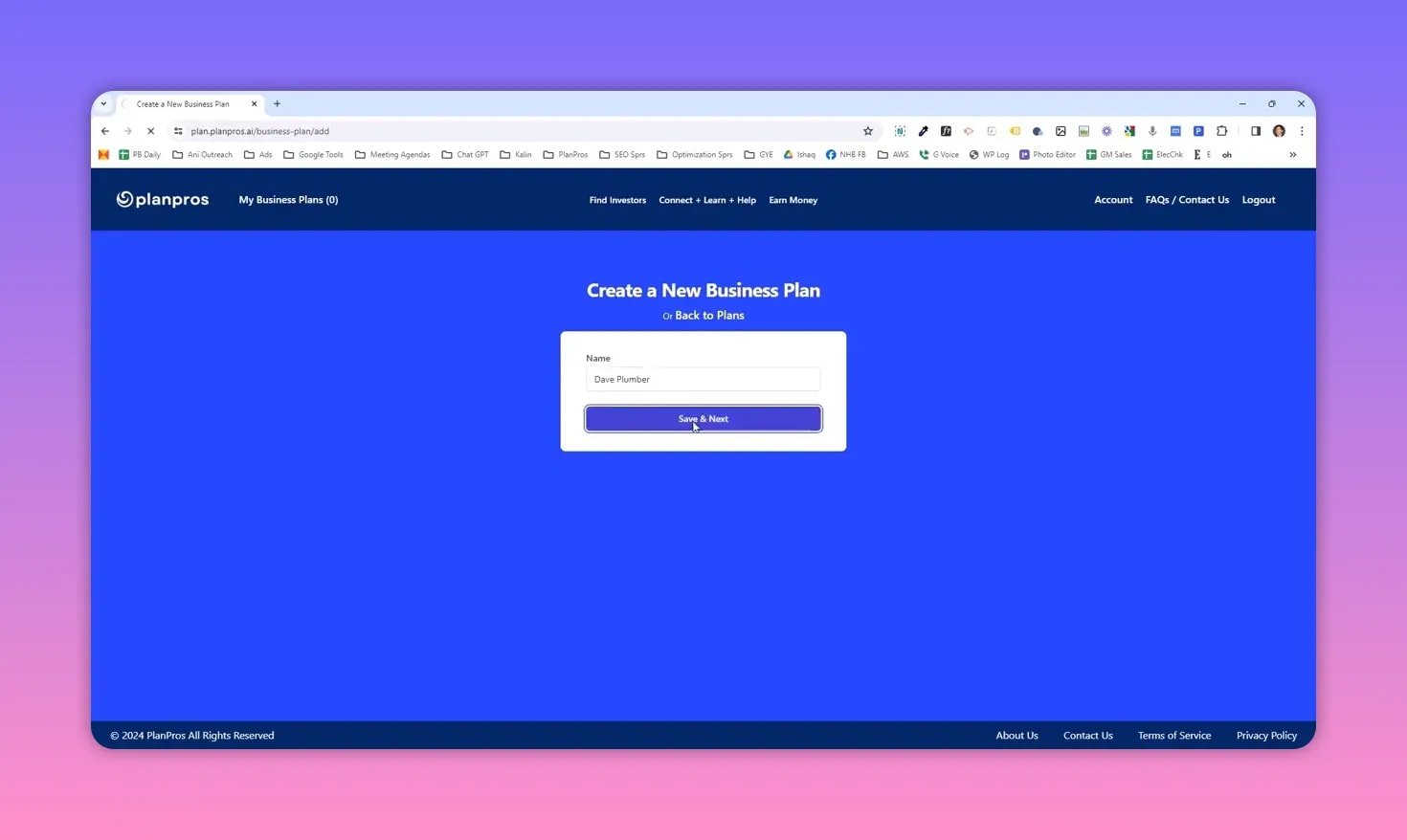Click the Save & Next button
Viewport: 1407px width, 840px height.
(703, 418)
